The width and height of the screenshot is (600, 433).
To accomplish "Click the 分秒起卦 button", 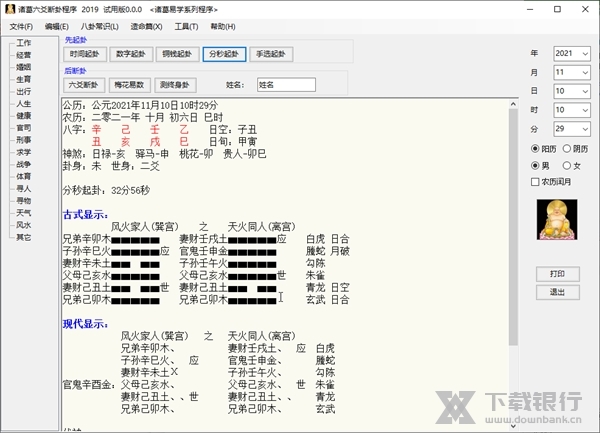I will tap(224, 54).
